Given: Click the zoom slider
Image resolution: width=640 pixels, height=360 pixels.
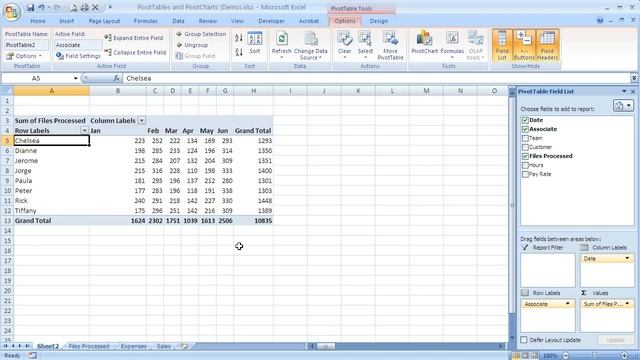Looking at the screenshot, I should click(x=595, y=356).
